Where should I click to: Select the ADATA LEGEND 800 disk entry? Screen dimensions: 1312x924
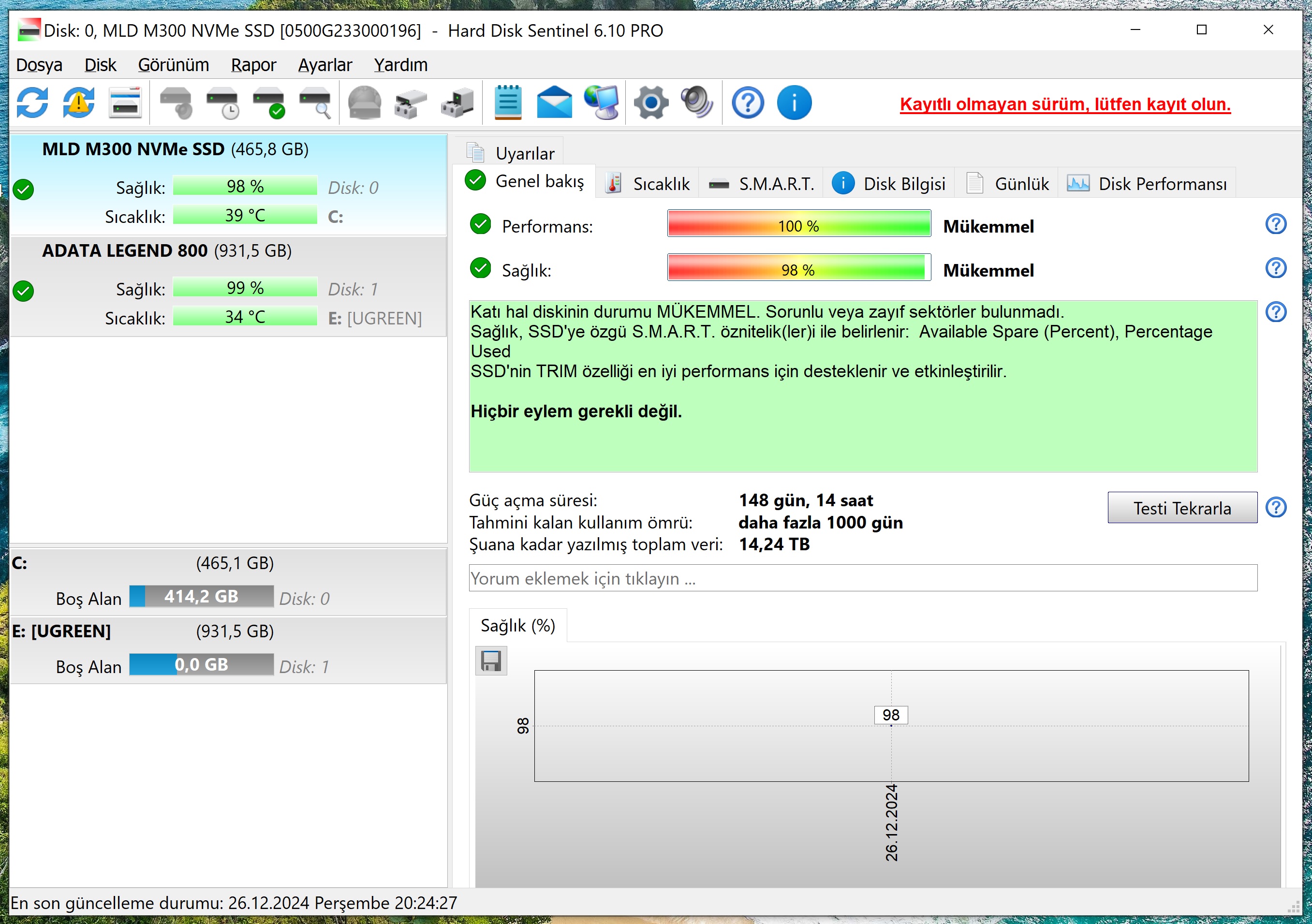(229, 286)
